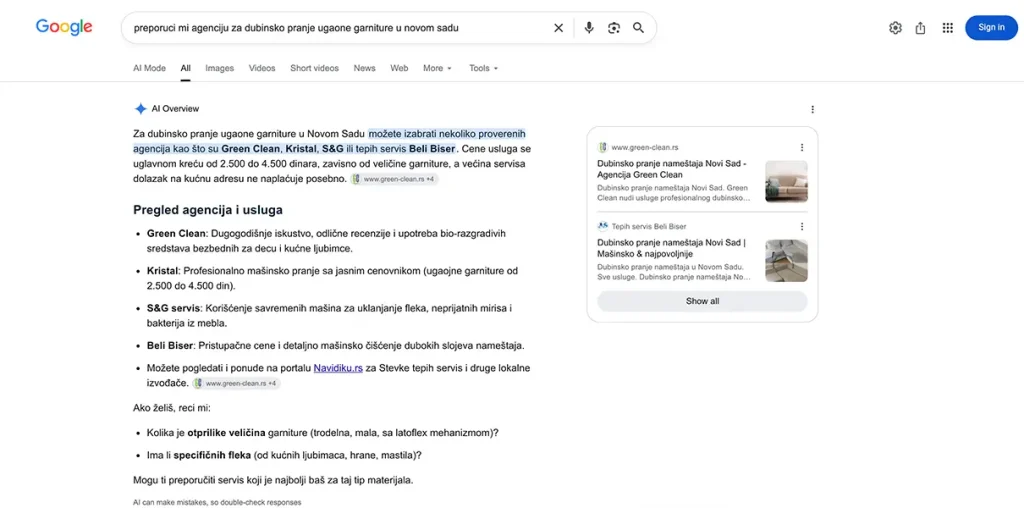Click the Beli Biser bullet item text
1024x508 pixels.
[x=336, y=345]
